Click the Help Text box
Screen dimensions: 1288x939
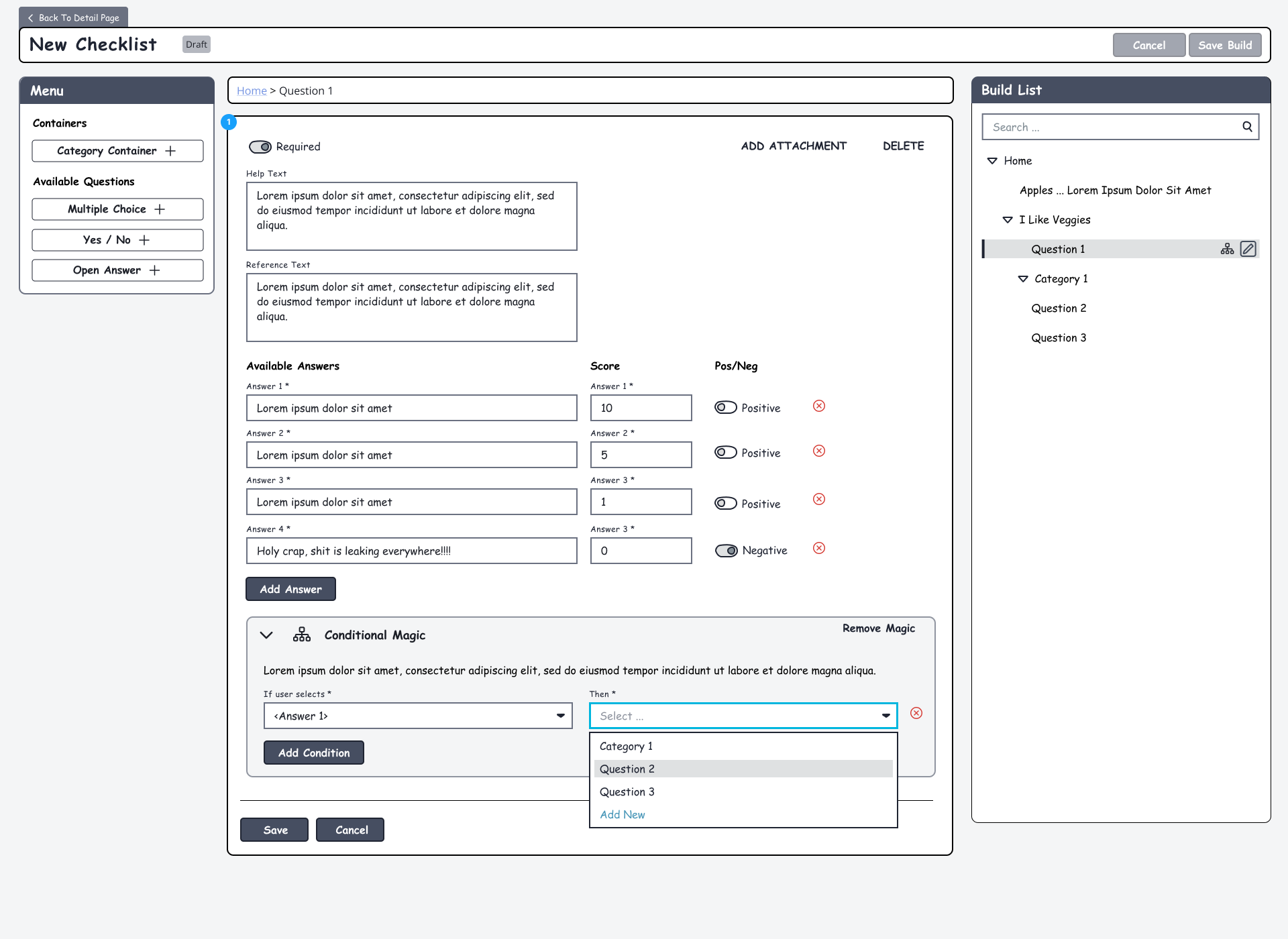click(412, 216)
